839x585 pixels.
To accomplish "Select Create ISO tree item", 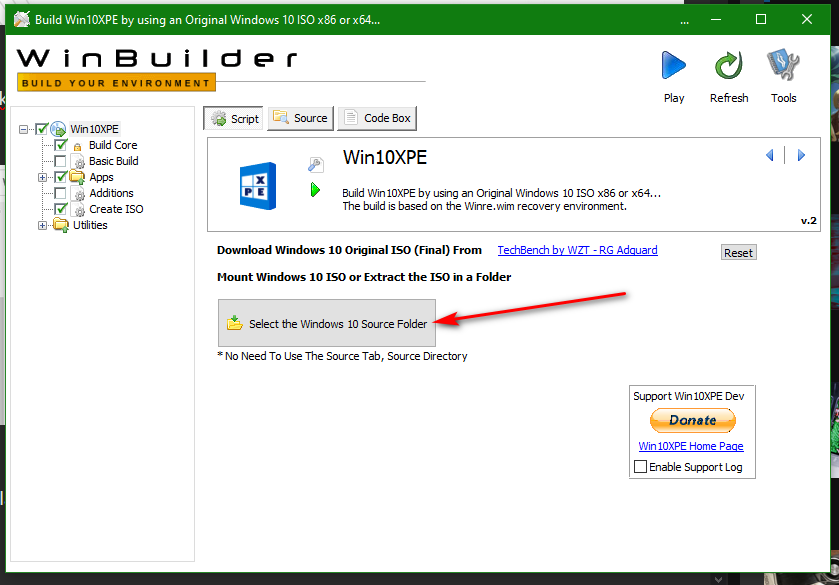I will [x=116, y=209].
